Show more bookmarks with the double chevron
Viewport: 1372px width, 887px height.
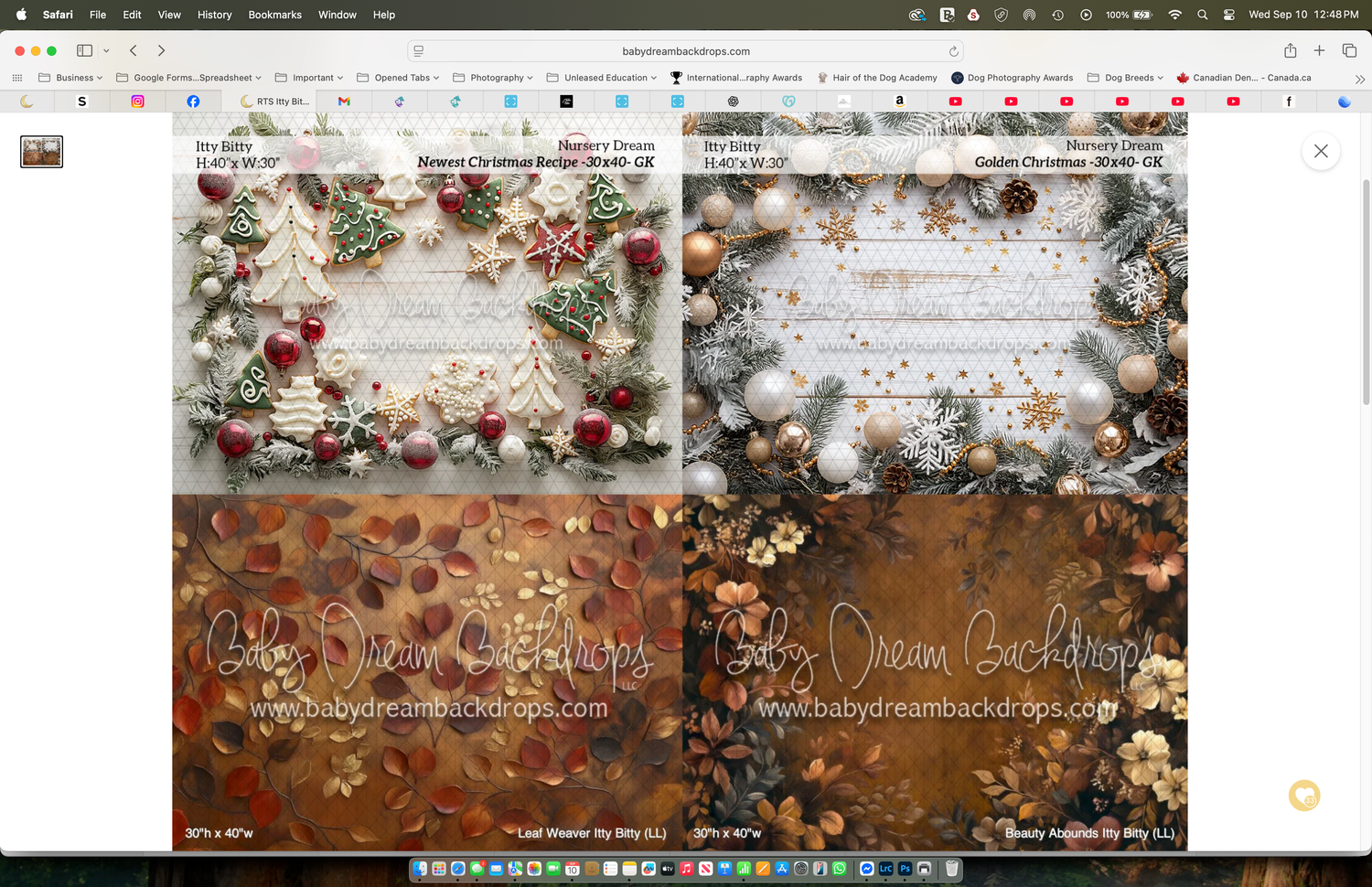pos(1359,79)
